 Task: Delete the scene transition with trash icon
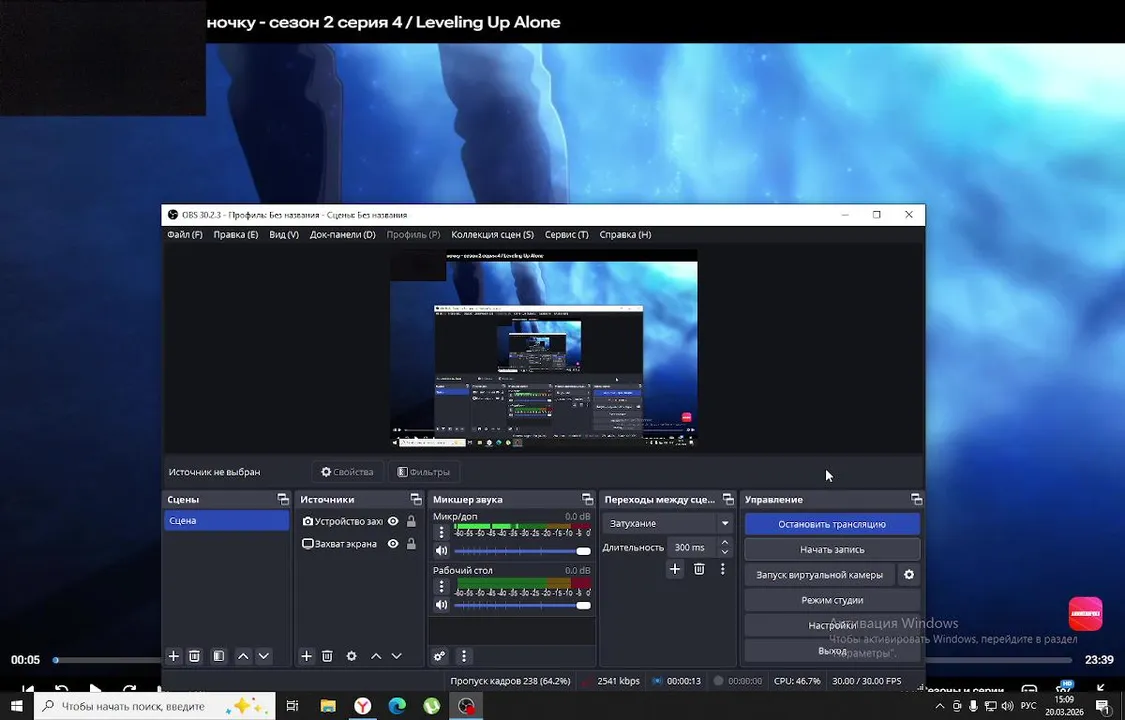pos(699,569)
